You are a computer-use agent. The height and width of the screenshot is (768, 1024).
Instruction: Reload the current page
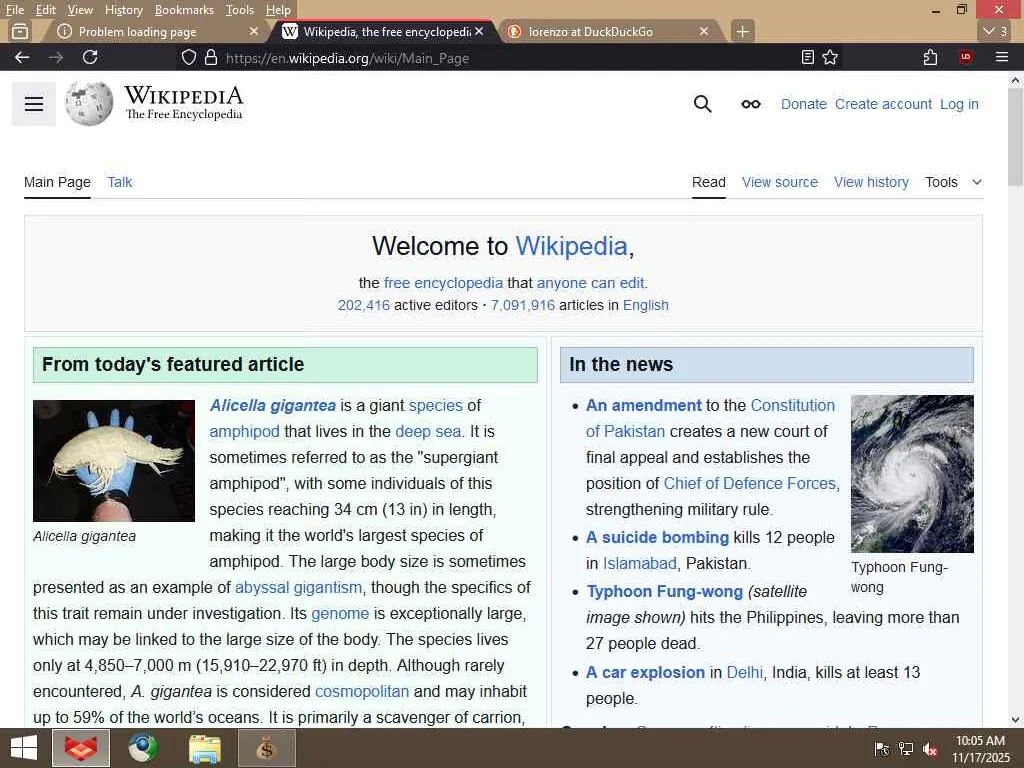90,57
